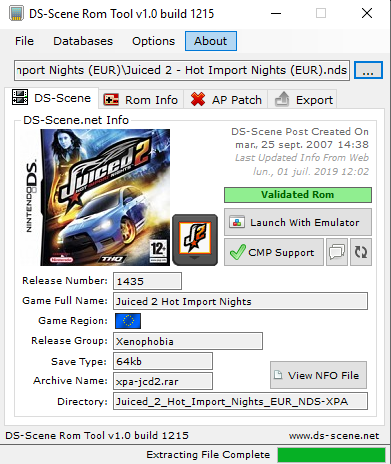
Task: Launch the rom with emulator
Action: pos(298,222)
